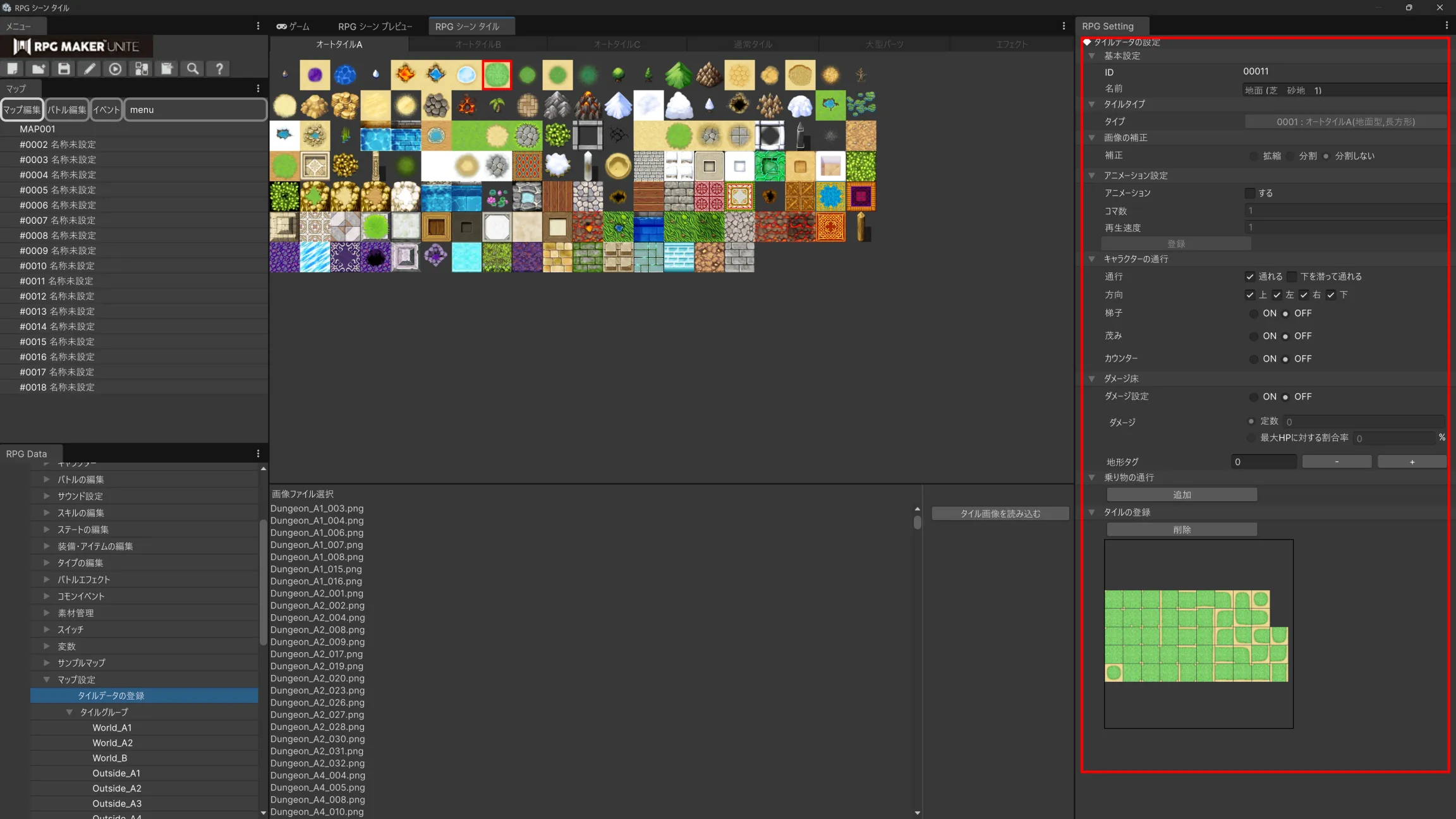
Task: Click the new project page icon
Action: [13, 69]
